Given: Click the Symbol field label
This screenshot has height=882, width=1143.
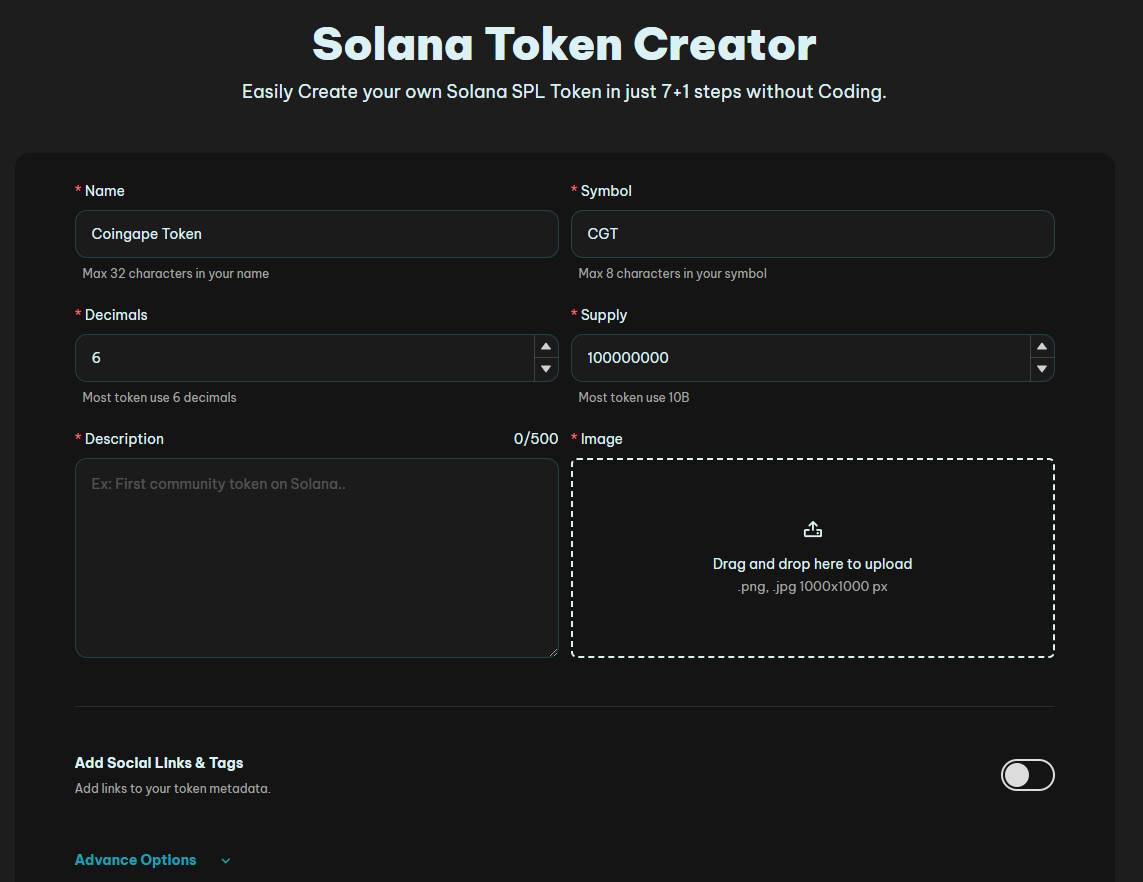Looking at the screenshot, I should click(x=606, y=191).
